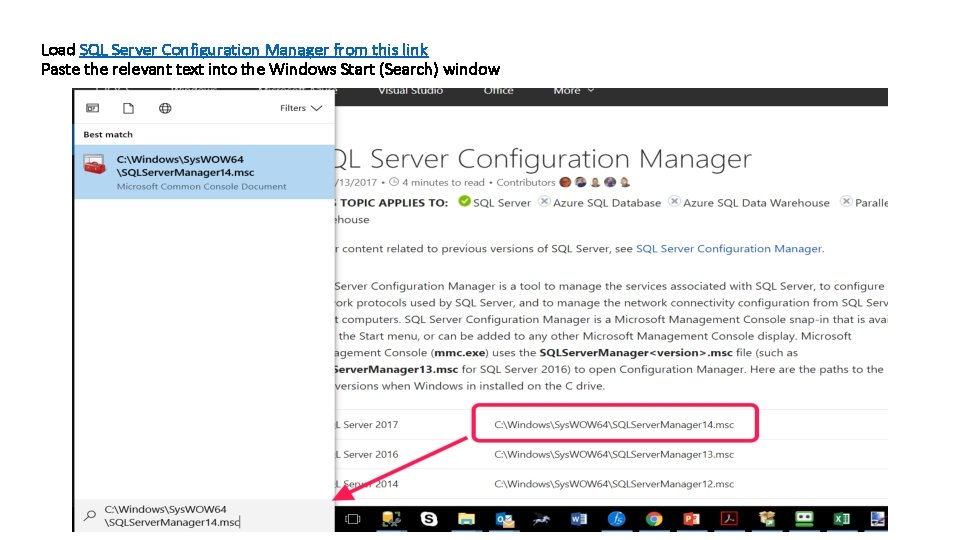The width and height of the screenshot is (960, 540).
Task: Open Google Chrome from the taskbar
Action: (x=654, y=519)
